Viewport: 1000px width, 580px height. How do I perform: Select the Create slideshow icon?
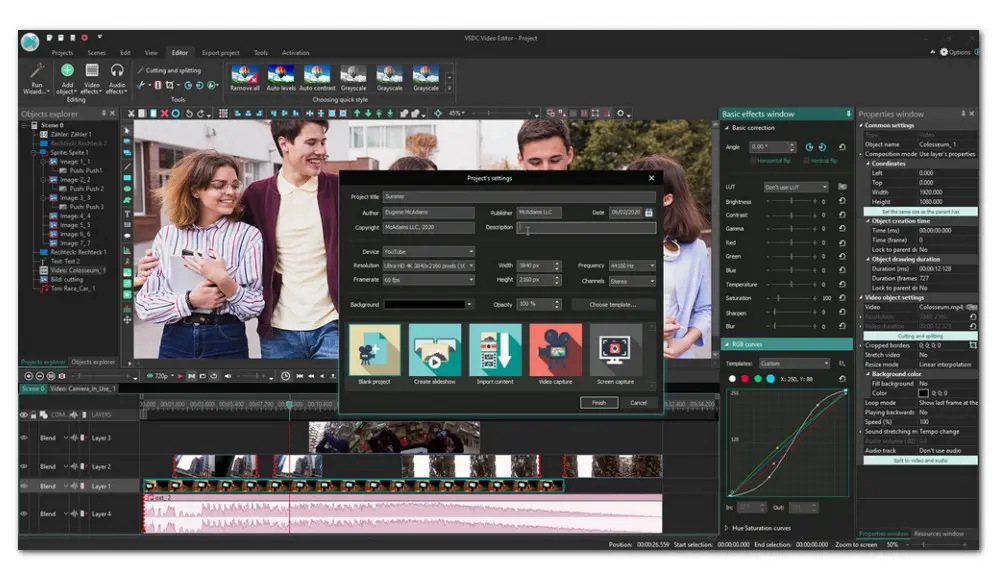tap(435, 350)
